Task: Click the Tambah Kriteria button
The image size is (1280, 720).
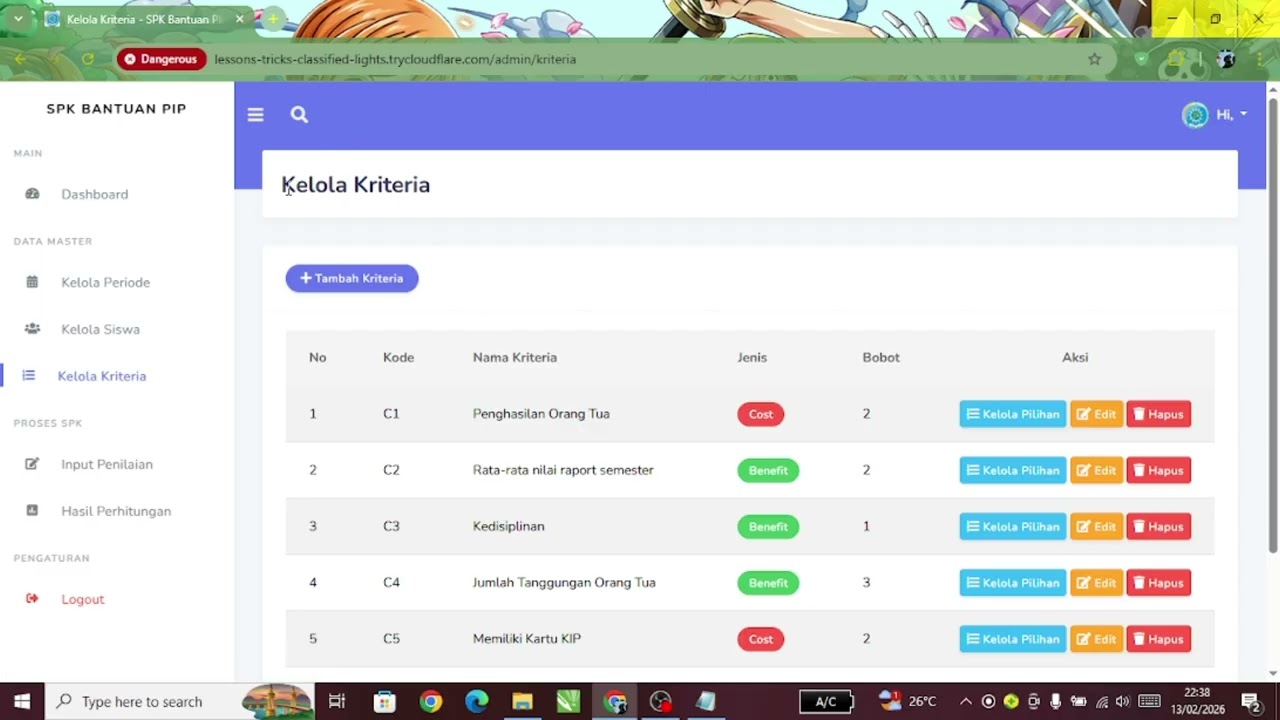Action: (352, 278)
